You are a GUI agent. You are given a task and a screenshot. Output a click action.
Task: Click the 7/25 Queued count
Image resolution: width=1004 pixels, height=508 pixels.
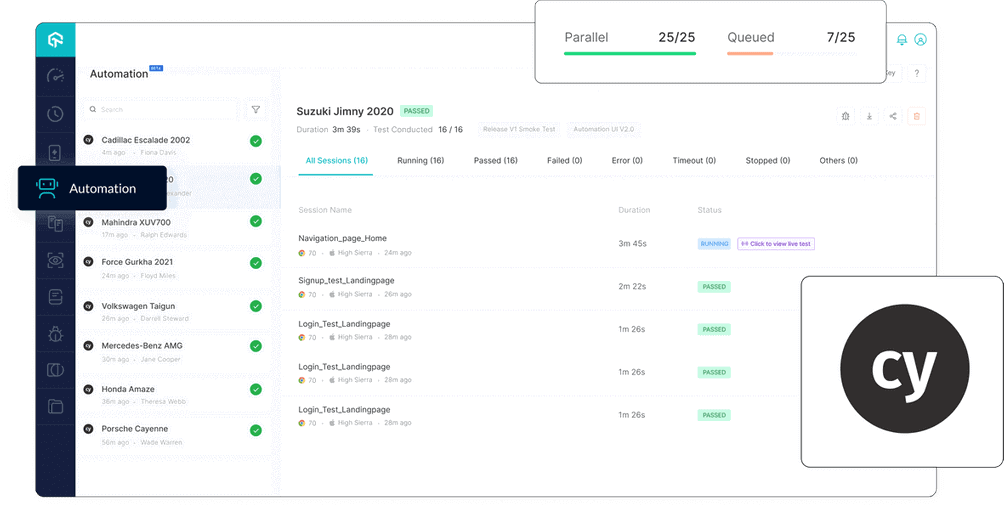pos(841,37)
